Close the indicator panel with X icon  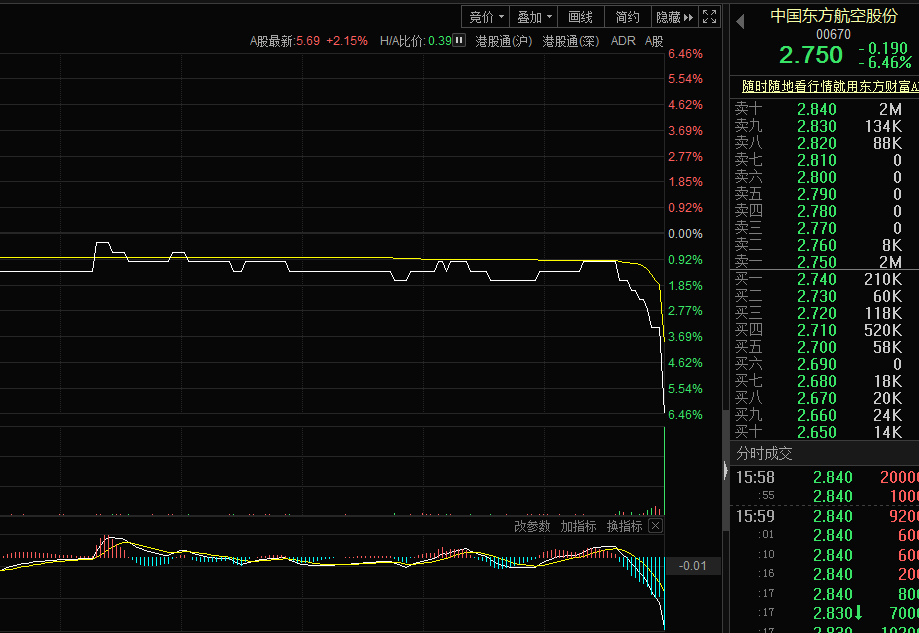(655, 526)
